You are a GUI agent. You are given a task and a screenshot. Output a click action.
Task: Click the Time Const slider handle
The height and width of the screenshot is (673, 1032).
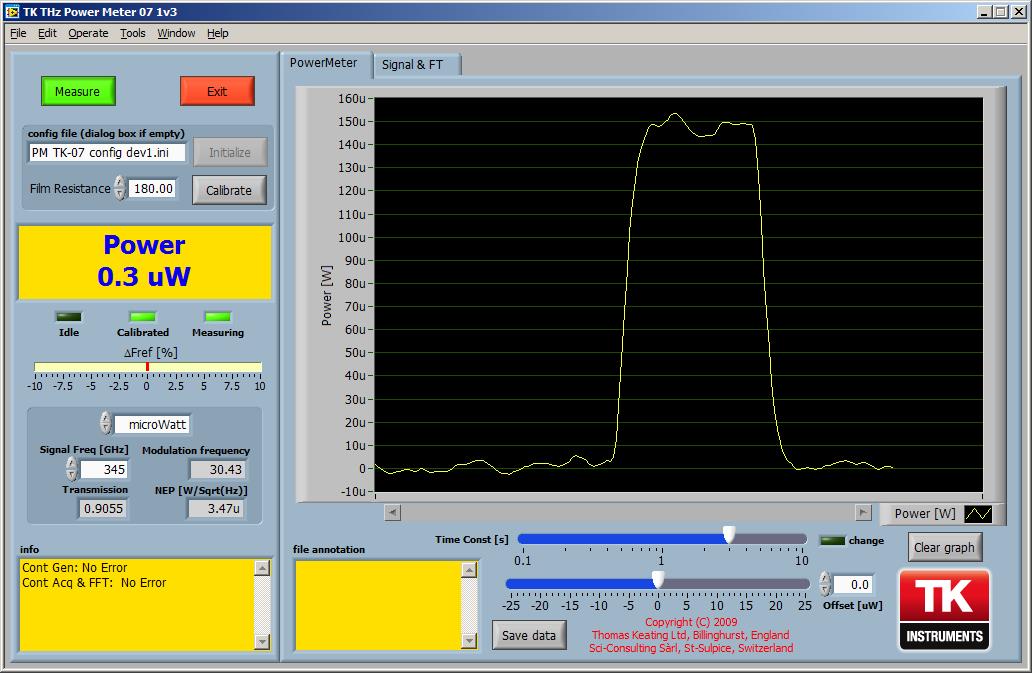click(x=729, y=535)
